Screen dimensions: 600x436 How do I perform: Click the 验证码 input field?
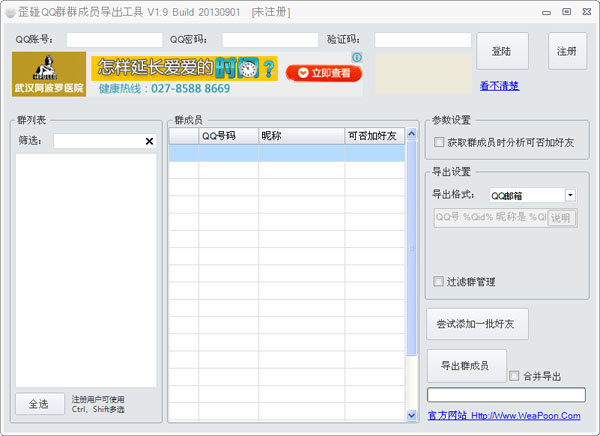click(423, 40)
